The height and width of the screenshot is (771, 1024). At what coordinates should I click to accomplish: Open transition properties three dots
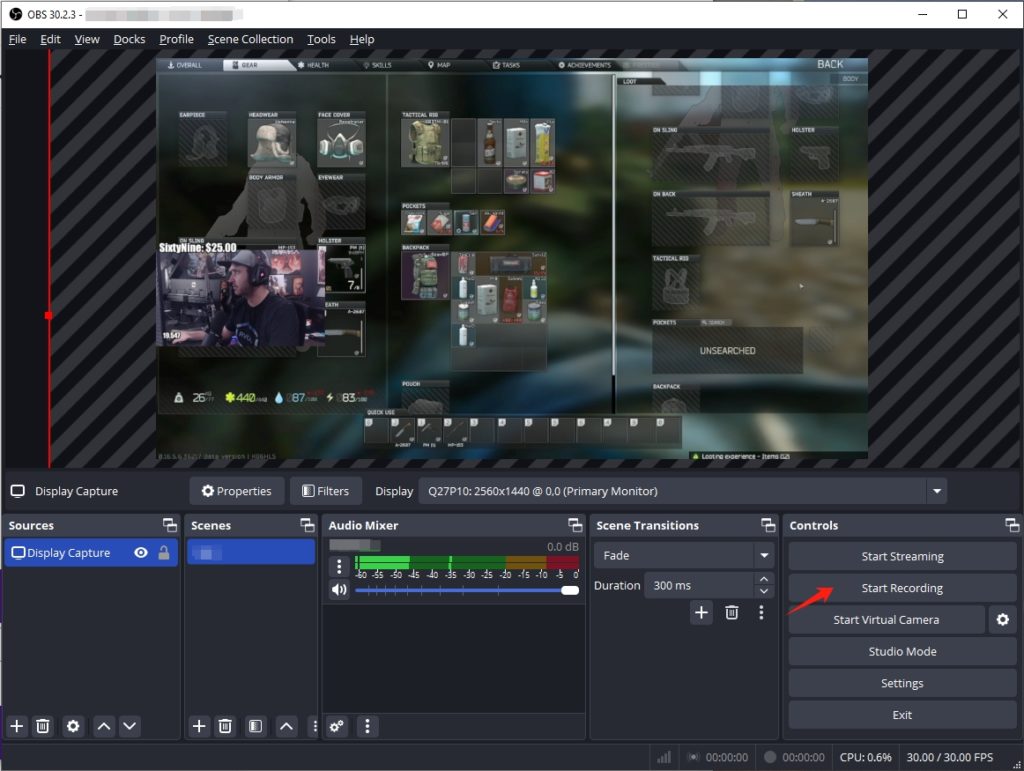(x=761, y=612)
